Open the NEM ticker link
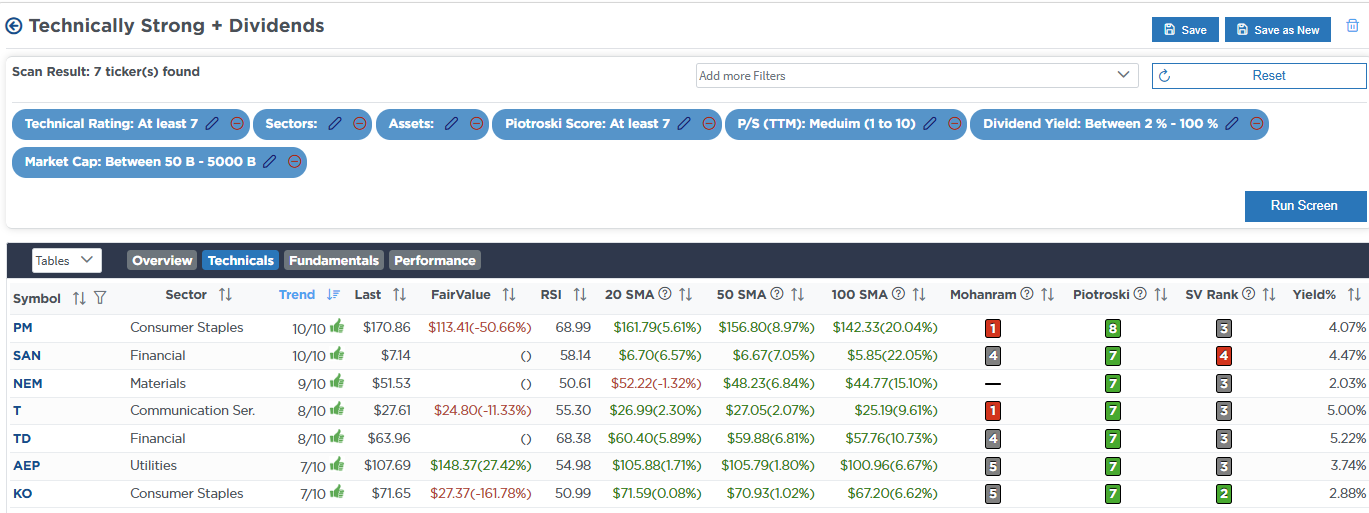1369x513 pixels. [x=28, y=383]
